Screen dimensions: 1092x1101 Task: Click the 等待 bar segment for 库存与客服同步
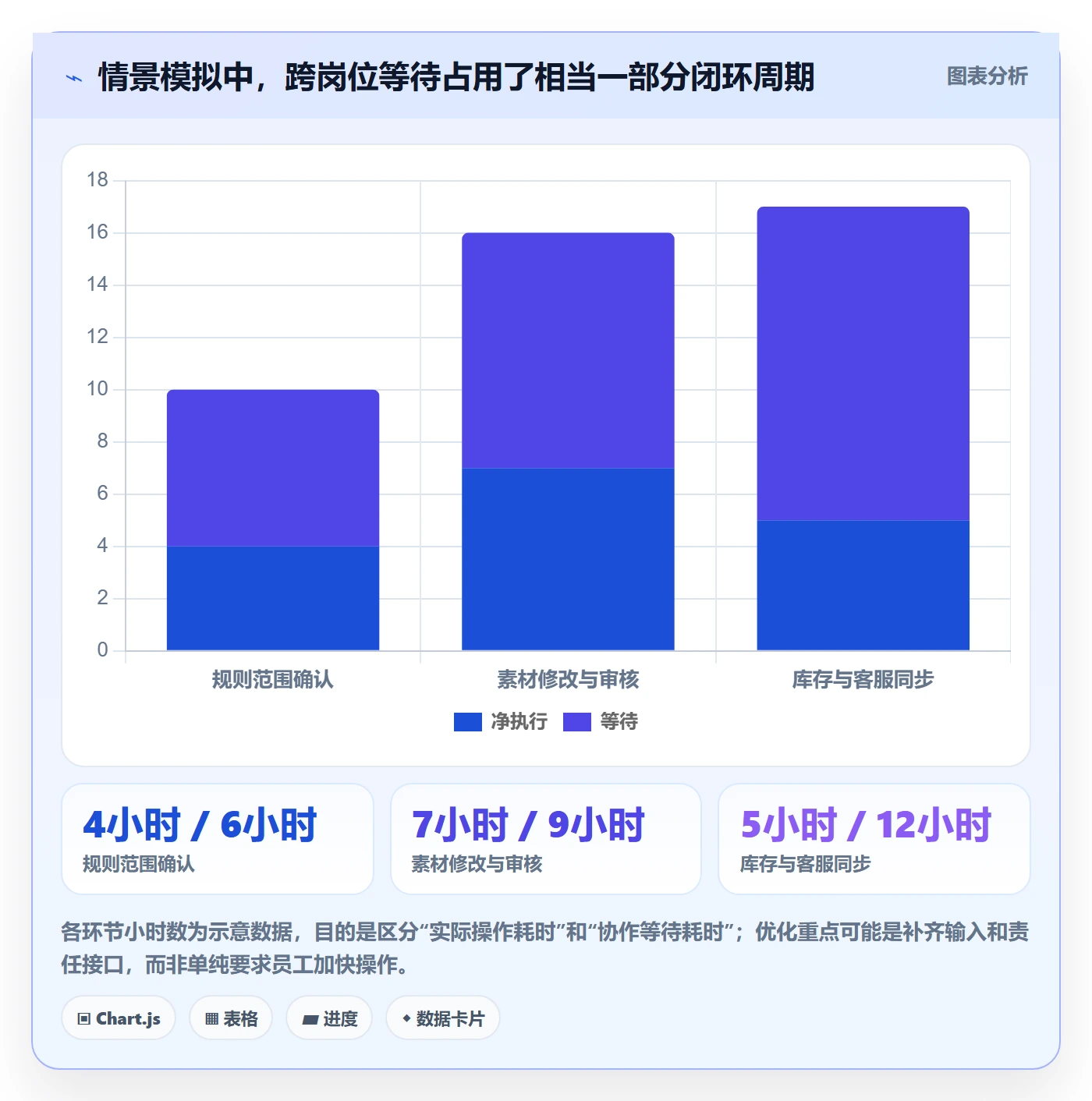[863, 363]
